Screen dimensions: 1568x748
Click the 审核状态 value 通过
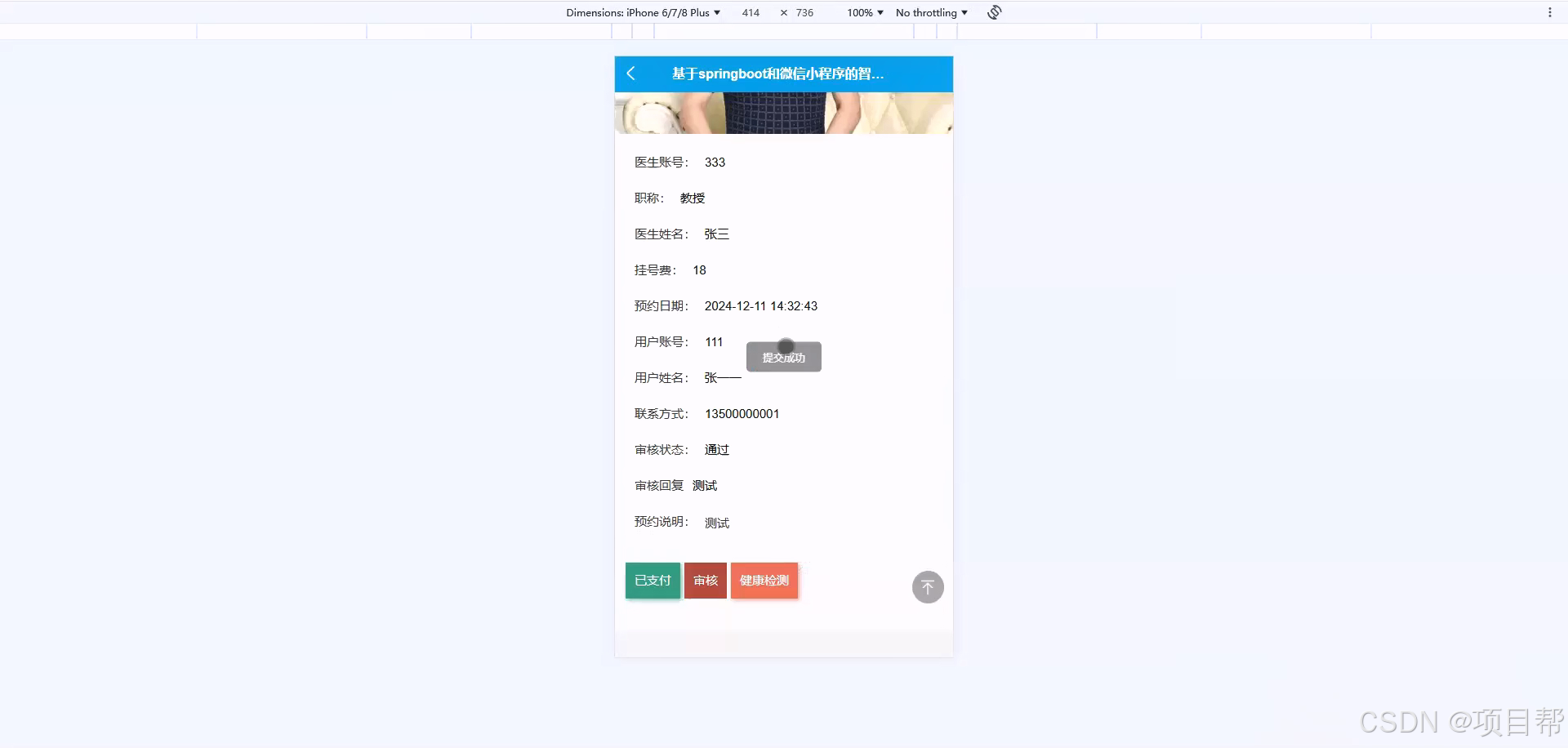(x=716, y=450)
